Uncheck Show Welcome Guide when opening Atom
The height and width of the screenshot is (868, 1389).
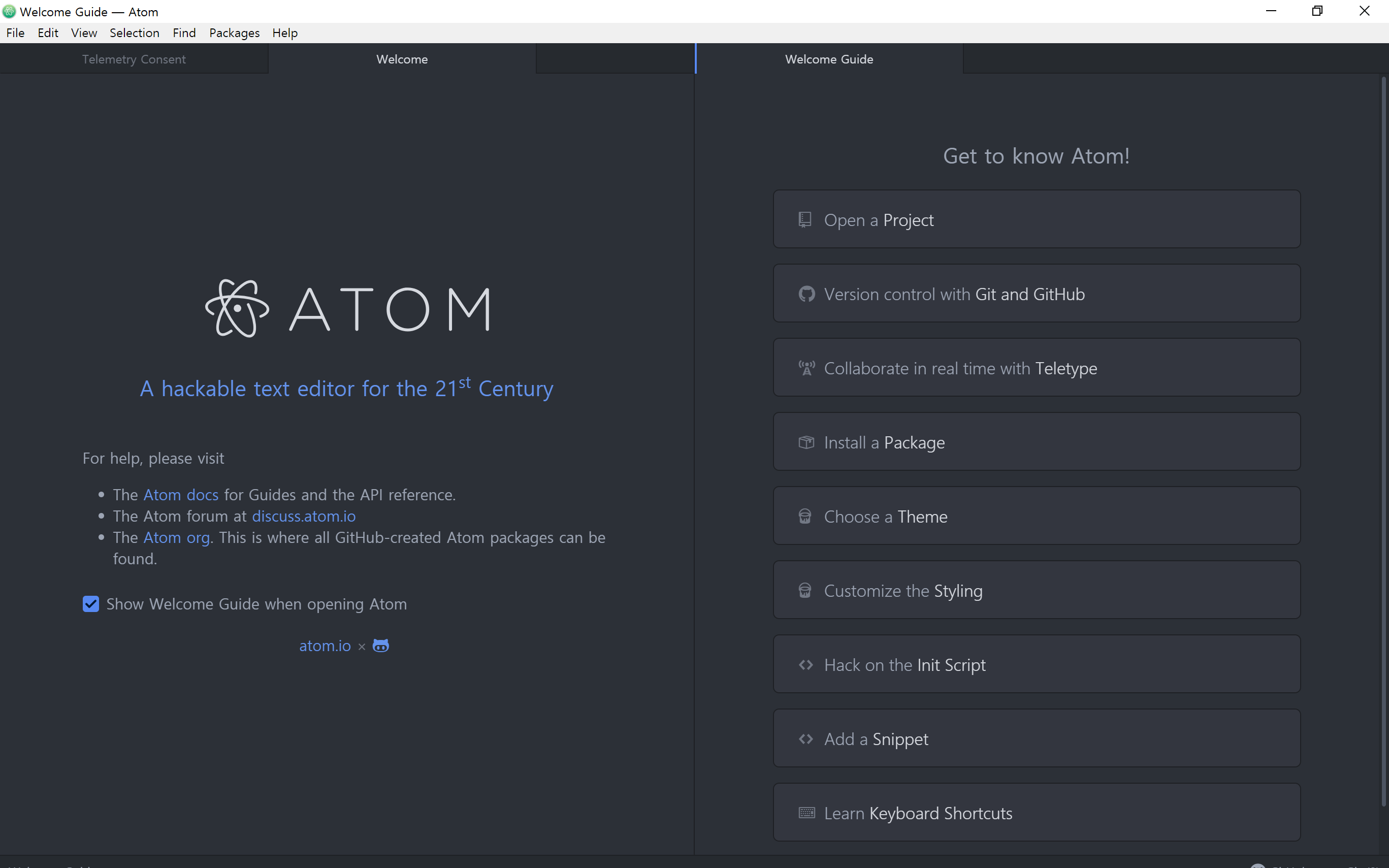coord(91,604)
